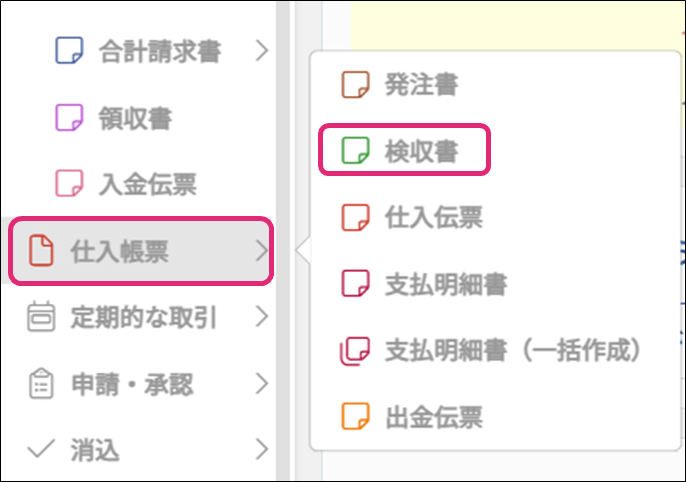Open the 仕入伝票 submenu entry
The height and width of the screenshot is (482, 686).
coord(433,218)
